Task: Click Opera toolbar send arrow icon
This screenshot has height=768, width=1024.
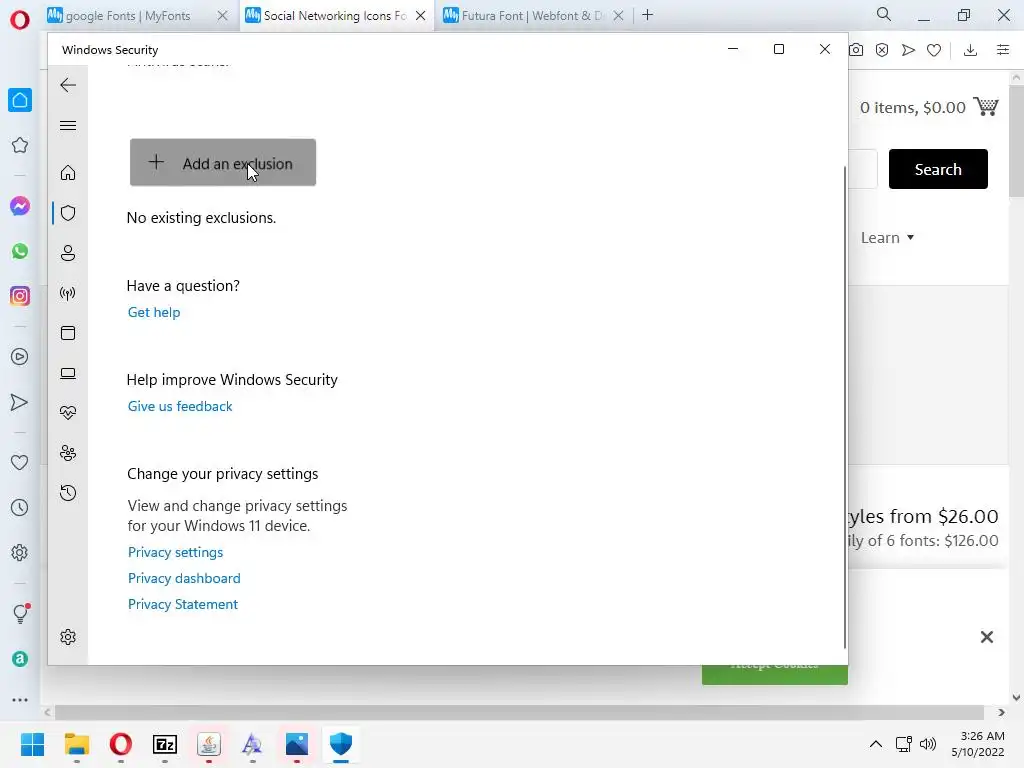Action: (x=908, y=50)
